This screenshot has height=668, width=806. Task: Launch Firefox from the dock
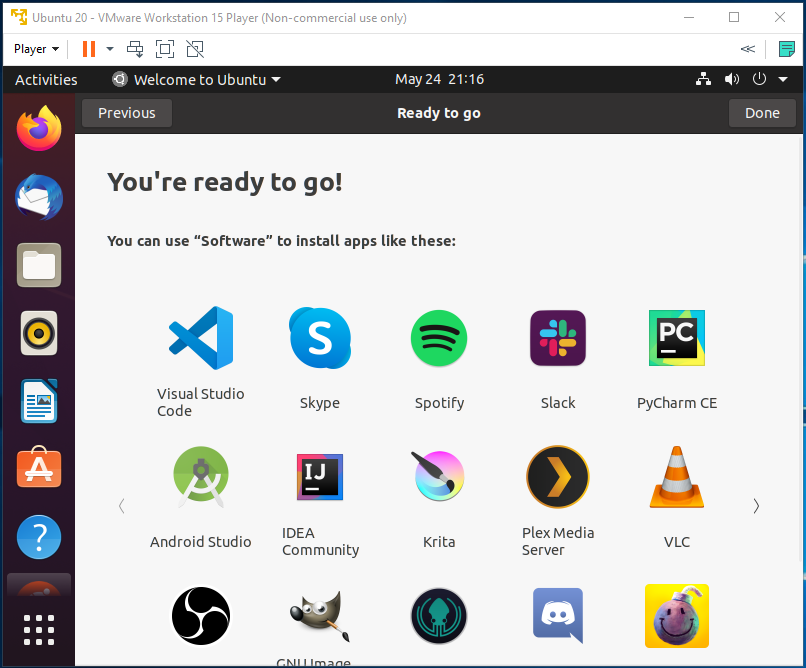(39, 128)
